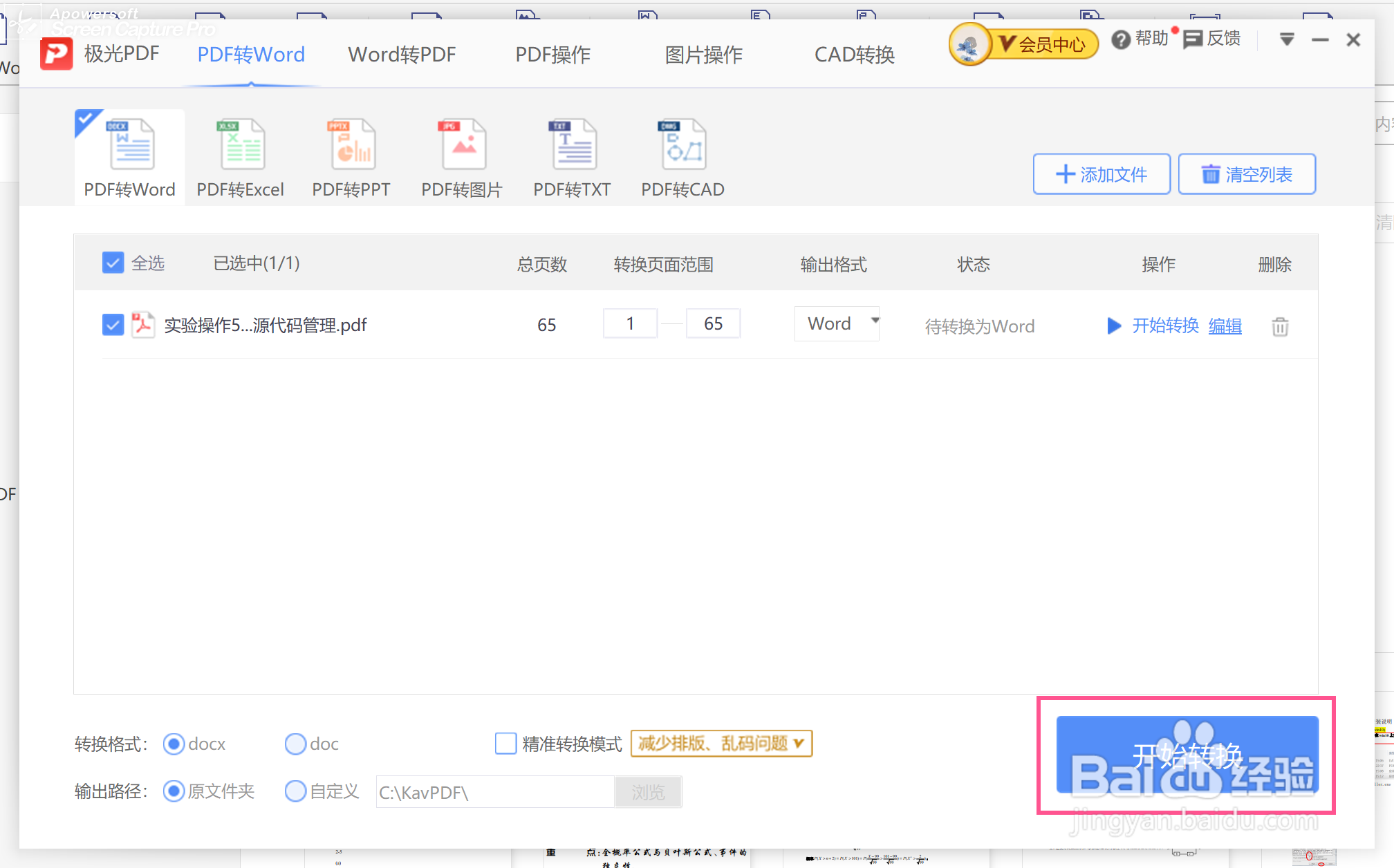Select the PDF转Word conversion icon

(x=130, y=157)
